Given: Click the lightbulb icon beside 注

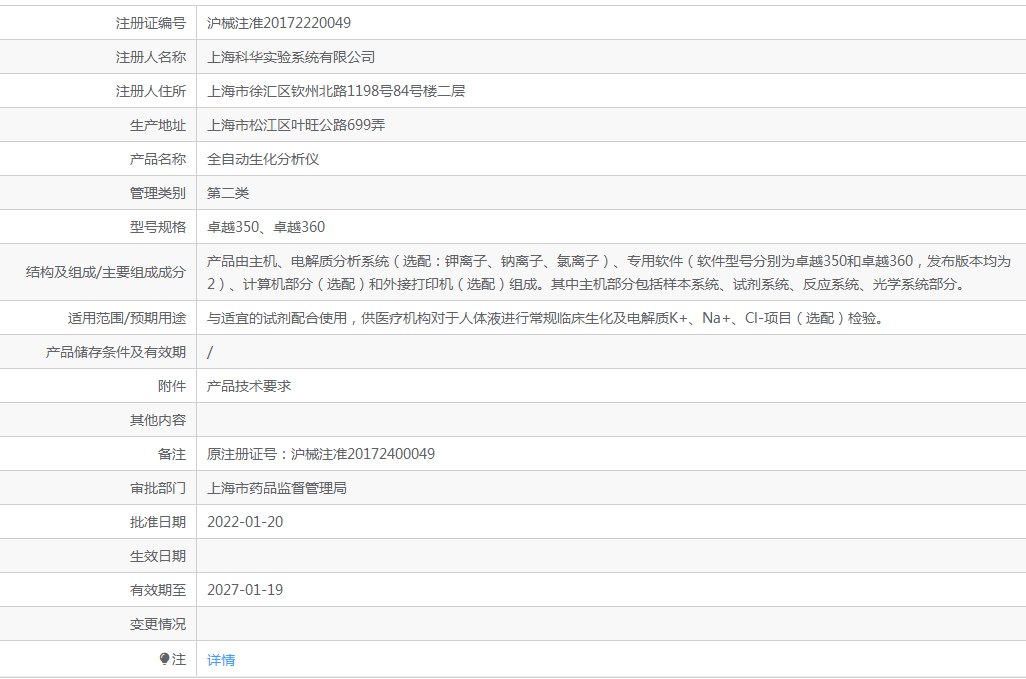Looking at the screenshot, I should tap(164, 659).
